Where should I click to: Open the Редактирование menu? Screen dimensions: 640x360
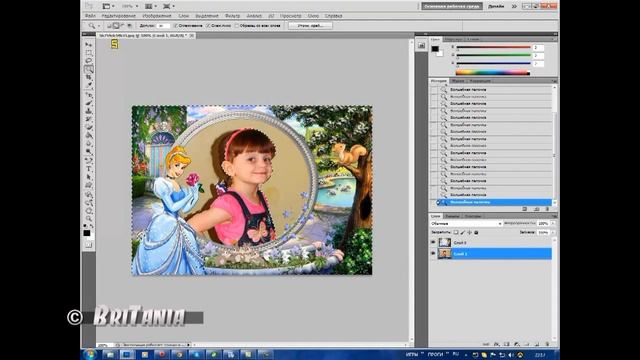118,16
